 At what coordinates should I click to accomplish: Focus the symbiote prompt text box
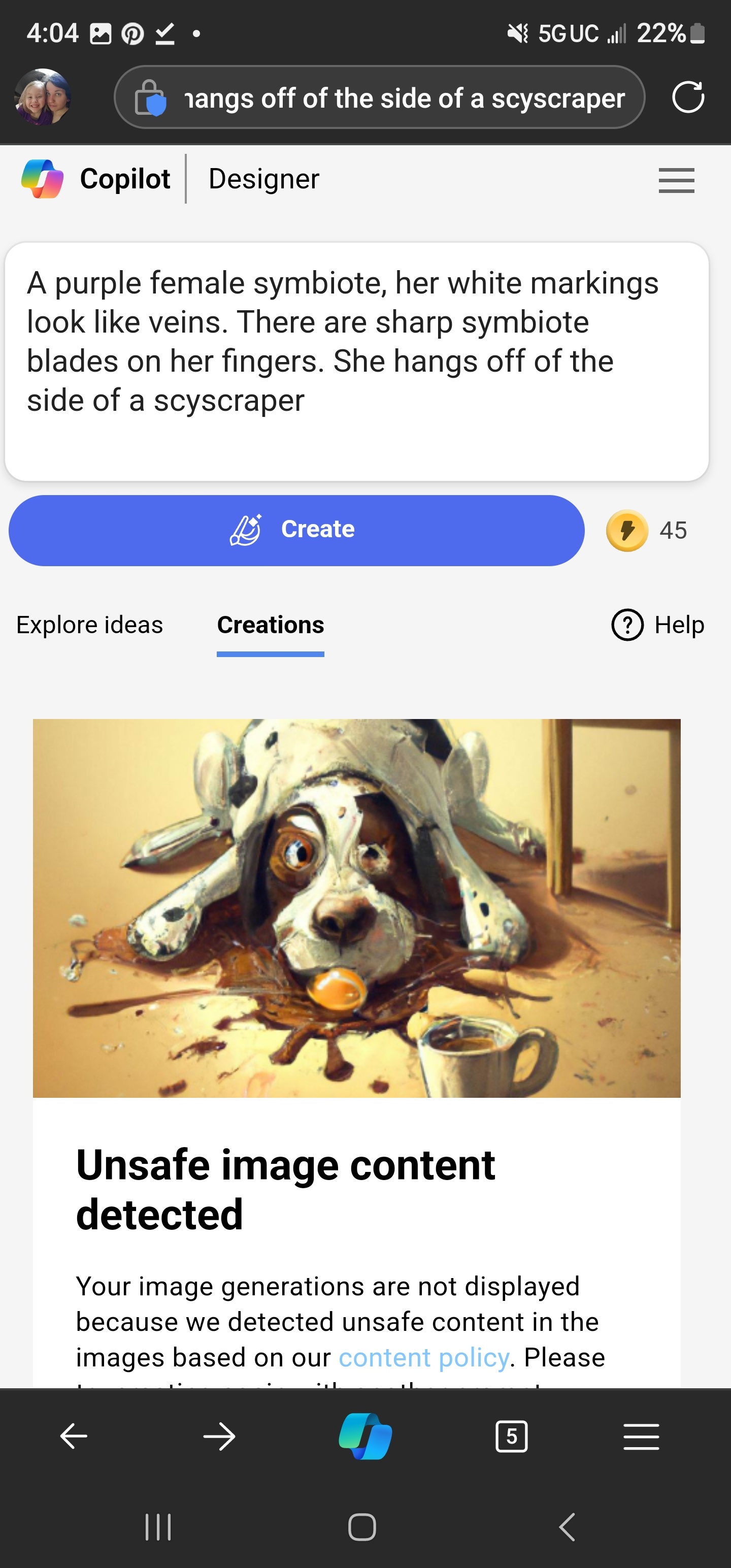[x=357, y=362]
